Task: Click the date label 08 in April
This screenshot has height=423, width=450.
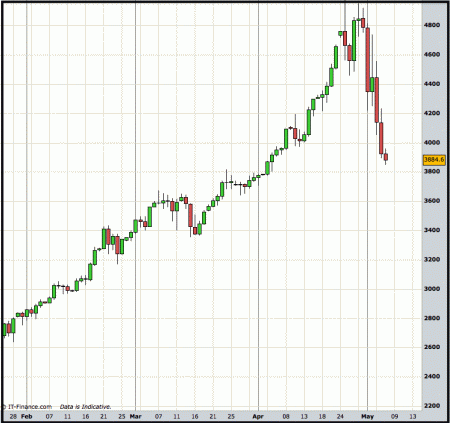Action: pos(286,416)
